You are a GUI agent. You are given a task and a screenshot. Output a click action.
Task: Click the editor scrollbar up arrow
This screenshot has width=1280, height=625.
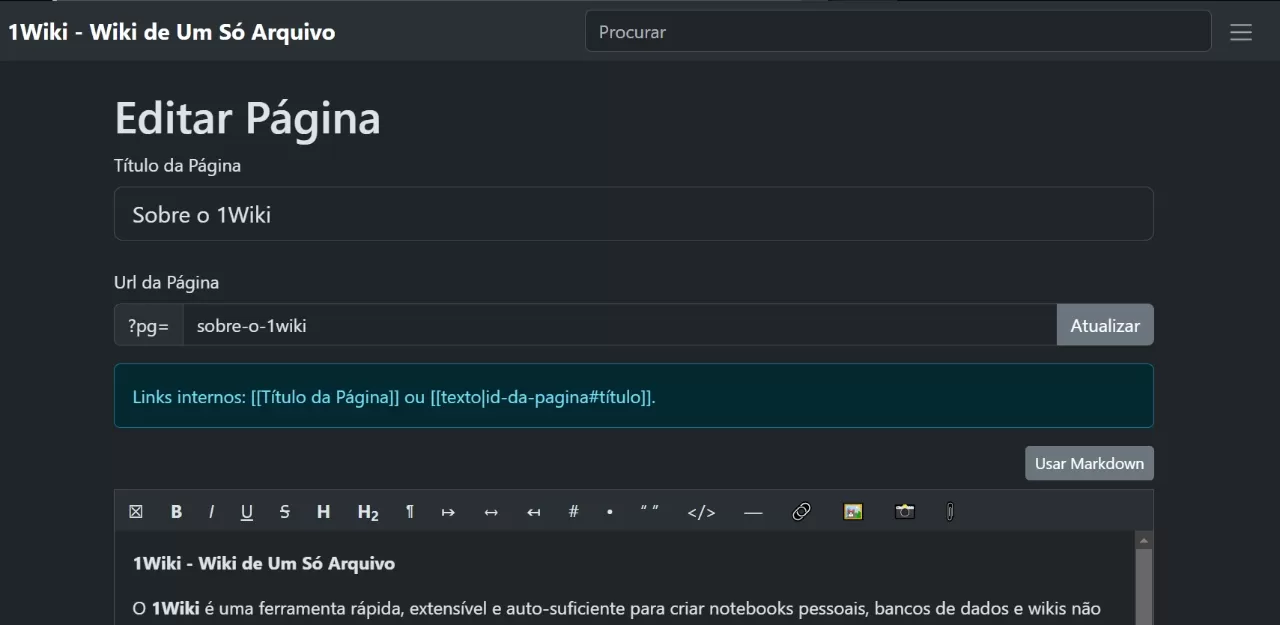(x=1144, y=540)
